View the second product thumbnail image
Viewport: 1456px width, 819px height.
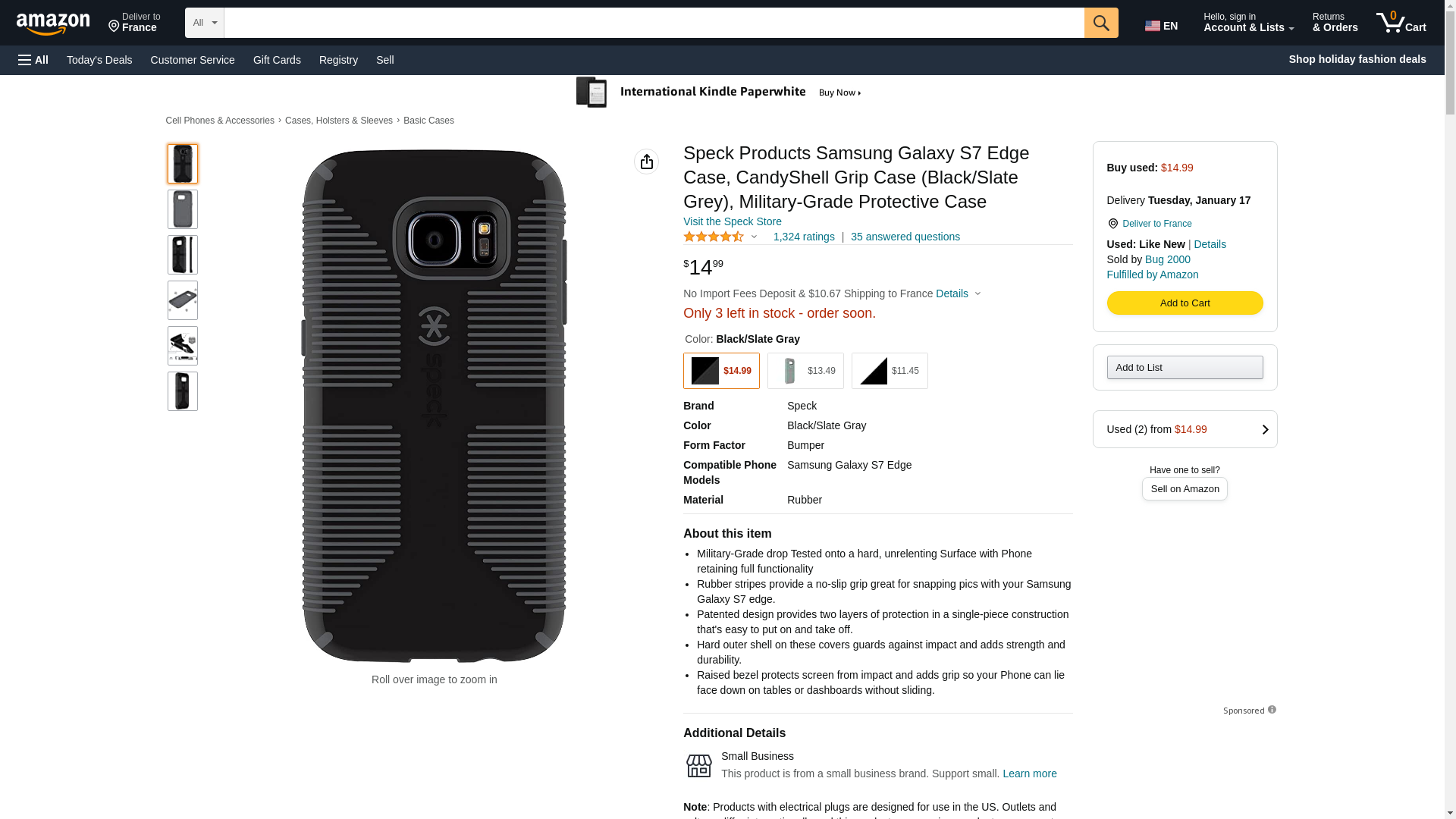coord(182,209)
